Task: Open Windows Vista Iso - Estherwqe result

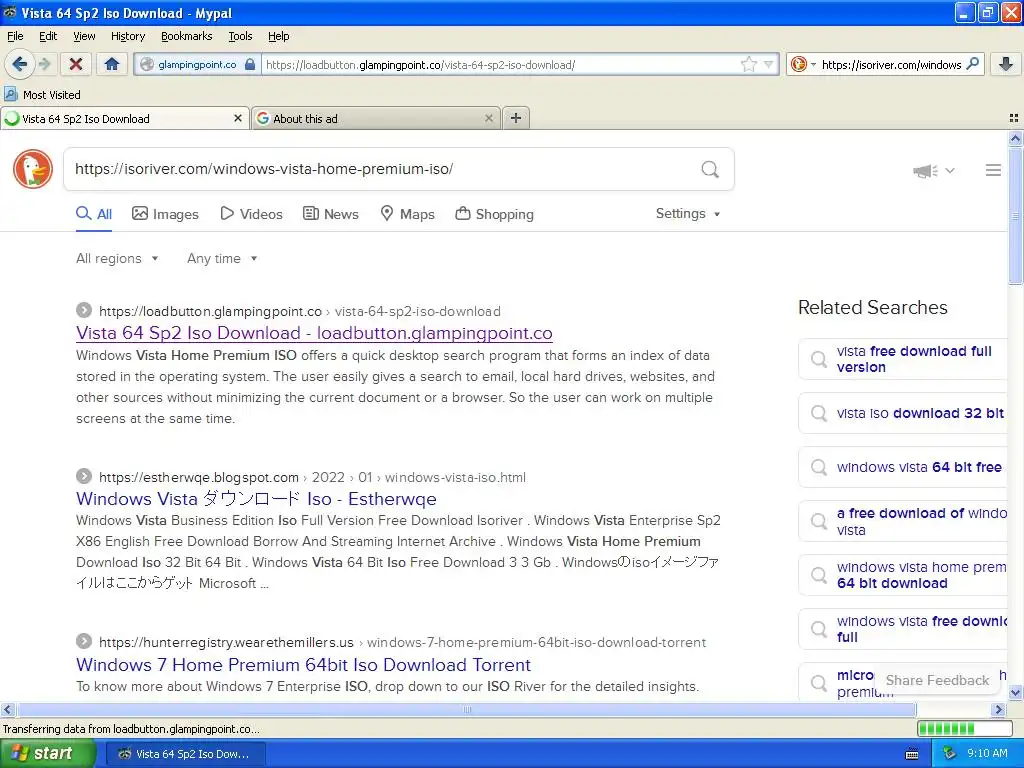Action: (x=256, y=499)
